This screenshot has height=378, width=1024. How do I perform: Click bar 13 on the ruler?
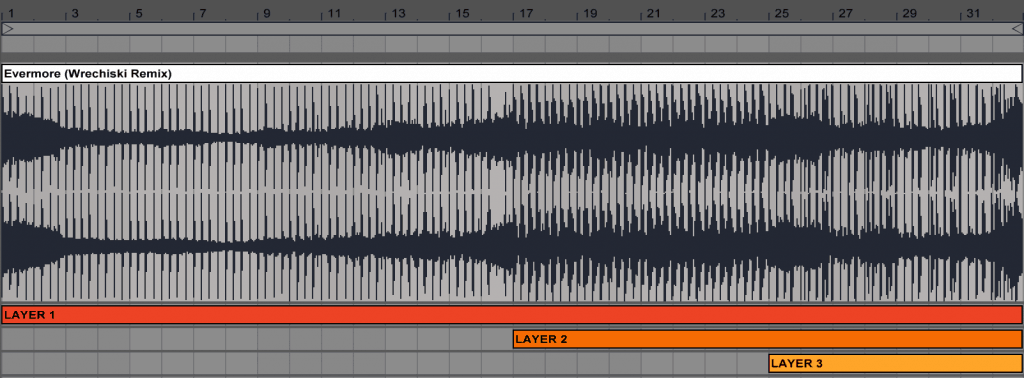398,13
